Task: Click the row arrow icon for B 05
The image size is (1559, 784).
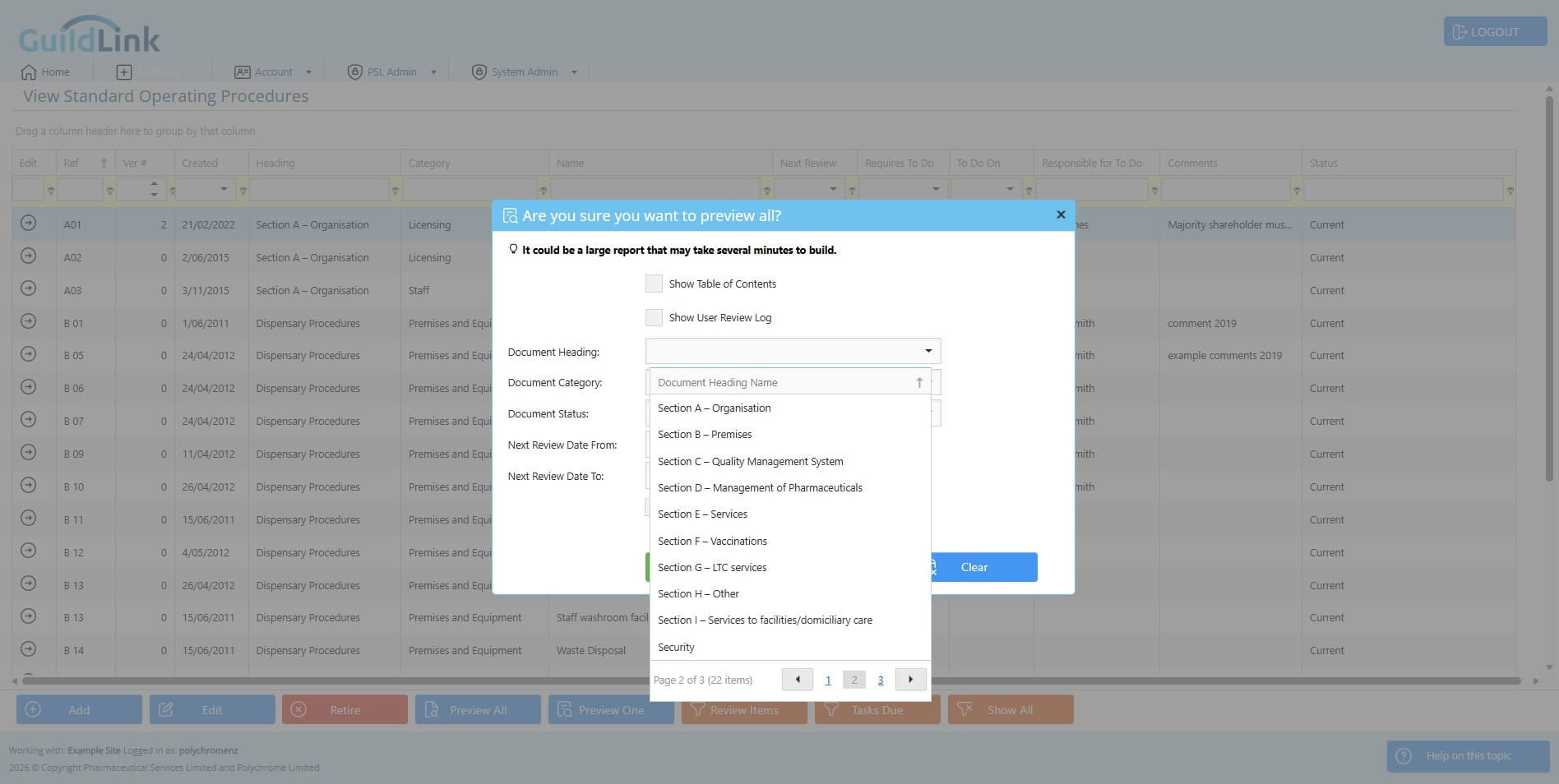Action: pyautogui.click(x=29, y=354)
